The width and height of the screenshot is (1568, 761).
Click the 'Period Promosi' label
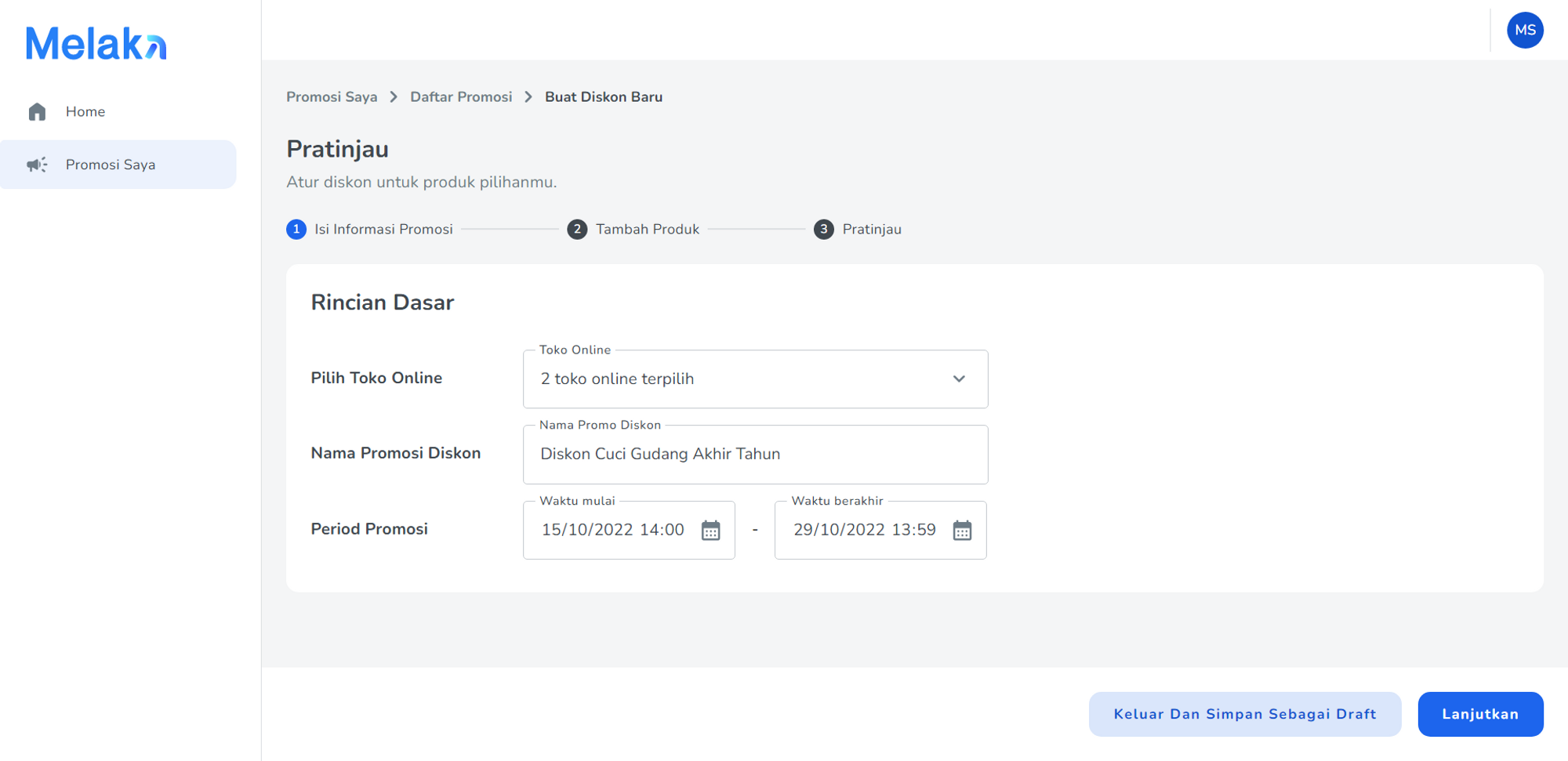click(369, 529)
